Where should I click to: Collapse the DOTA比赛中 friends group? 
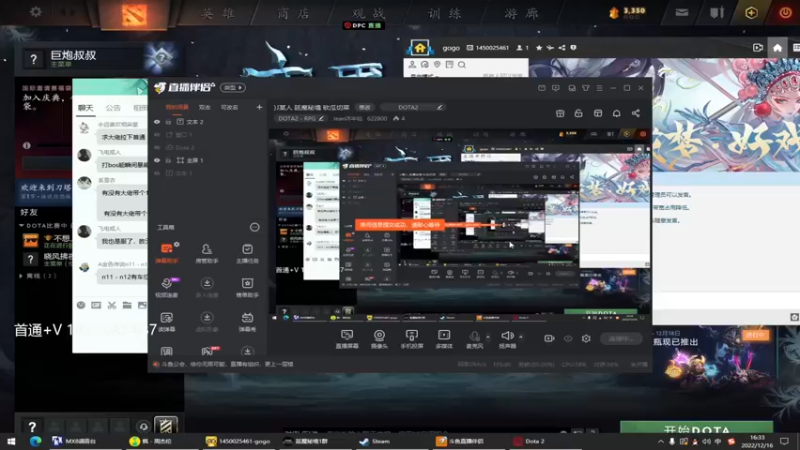[x=21, y=225]
